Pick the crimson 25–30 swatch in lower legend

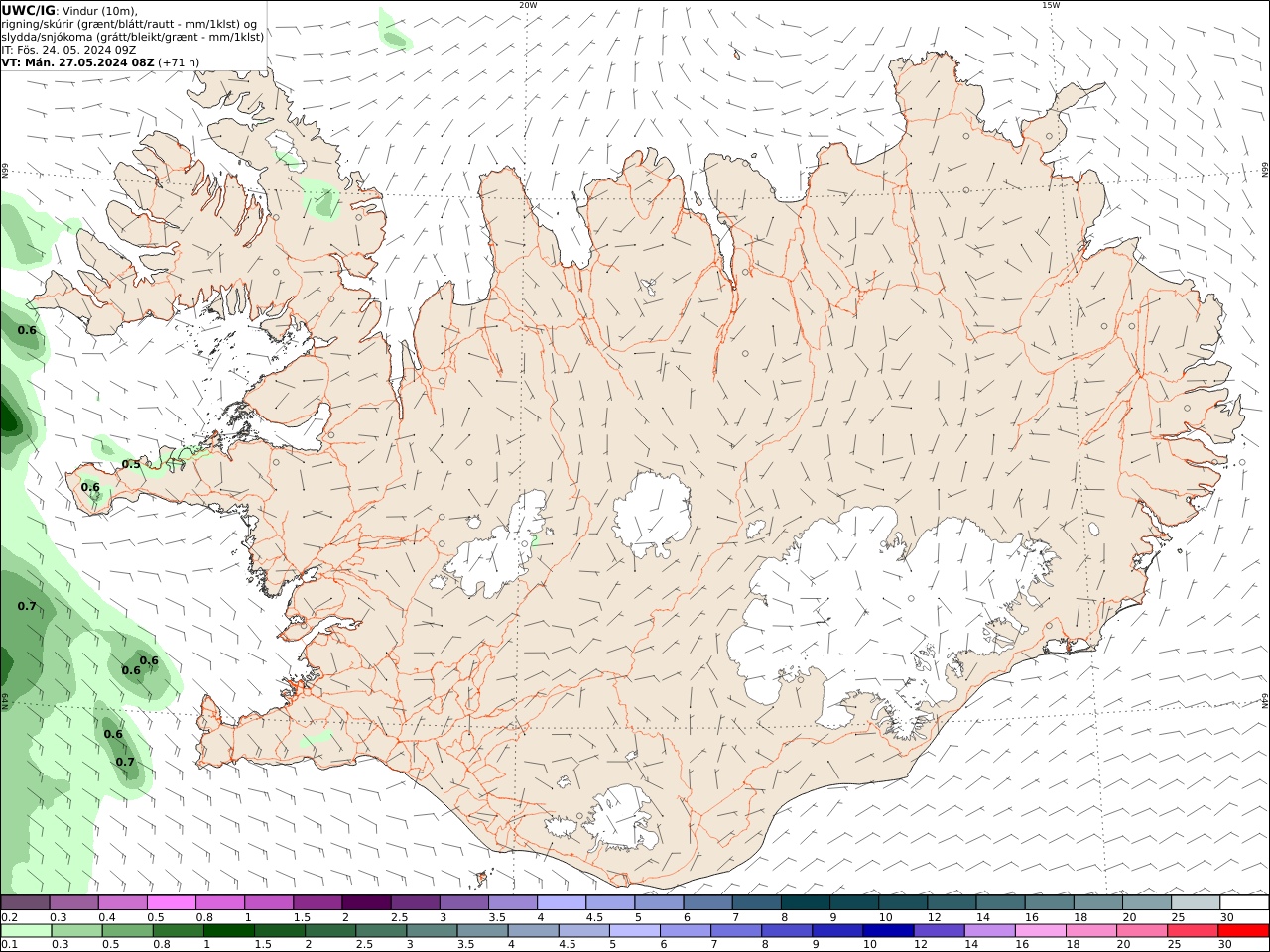pos(1193,931)
